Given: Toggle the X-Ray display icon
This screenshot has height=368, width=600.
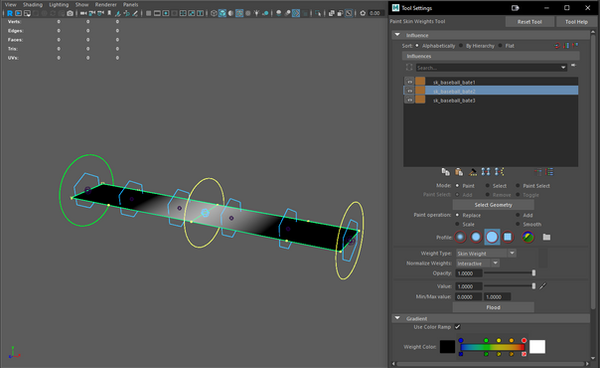Looking at the screenshot, I should coord(332,13).
